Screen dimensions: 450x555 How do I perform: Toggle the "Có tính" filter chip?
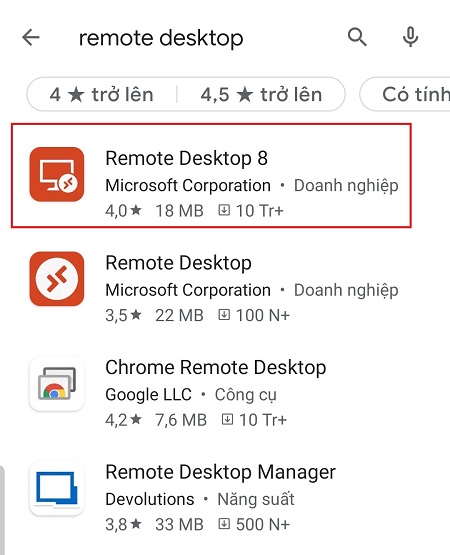pyautogui.click(x=405, y=95)
